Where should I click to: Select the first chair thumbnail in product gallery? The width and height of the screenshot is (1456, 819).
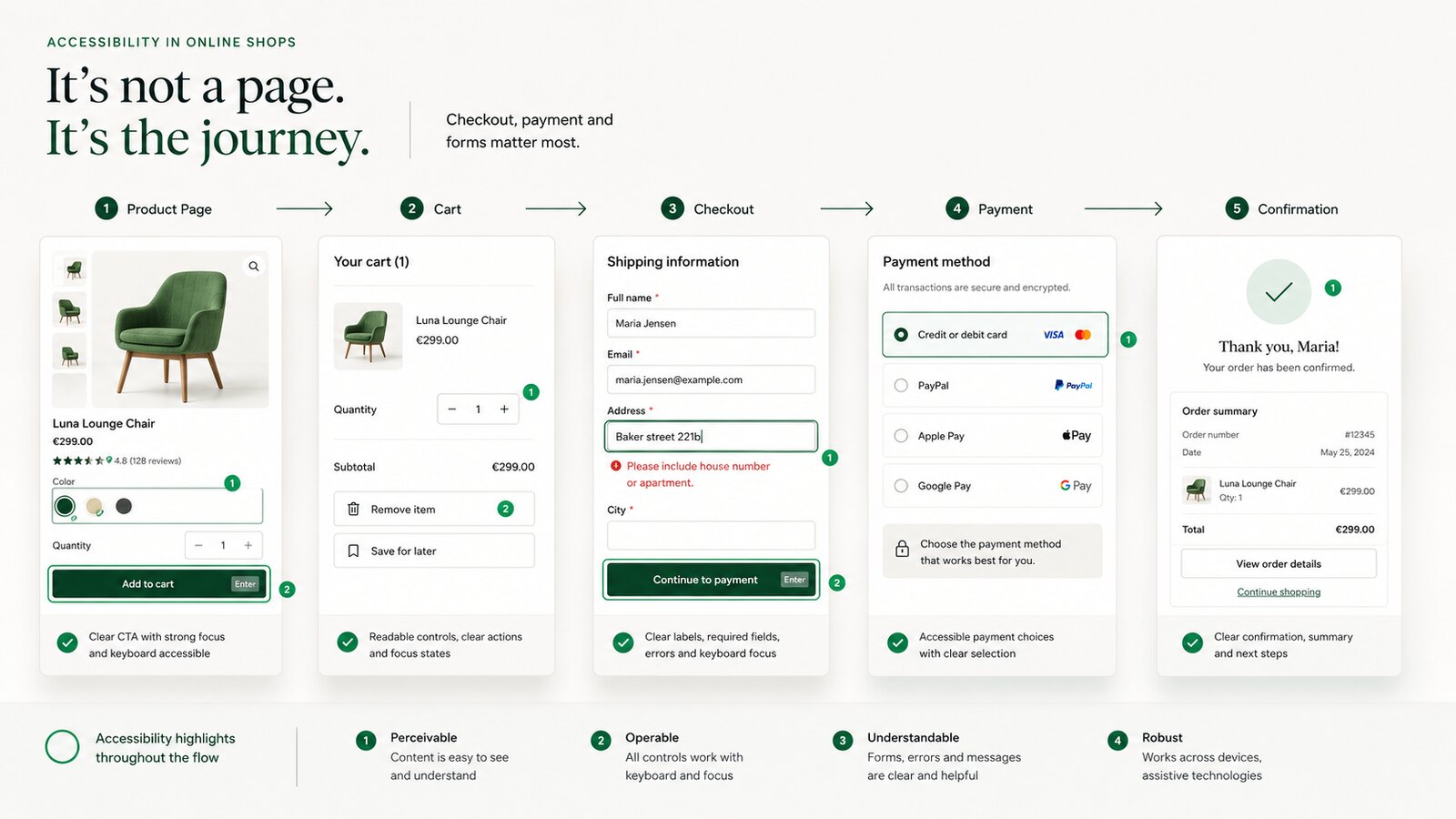[x=70, y=269]
